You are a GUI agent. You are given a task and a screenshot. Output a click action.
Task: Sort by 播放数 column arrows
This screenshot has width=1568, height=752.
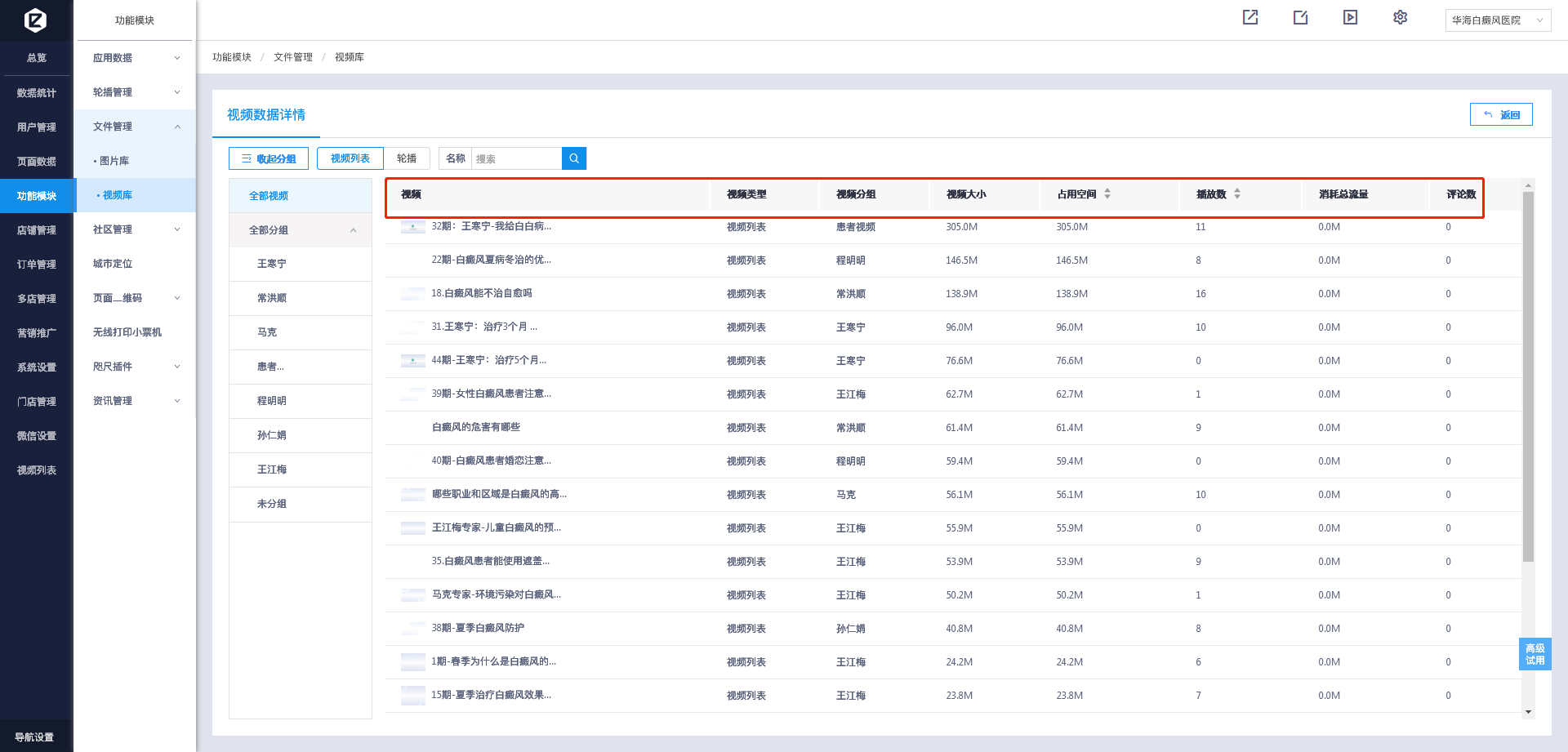coord(1237,194)
